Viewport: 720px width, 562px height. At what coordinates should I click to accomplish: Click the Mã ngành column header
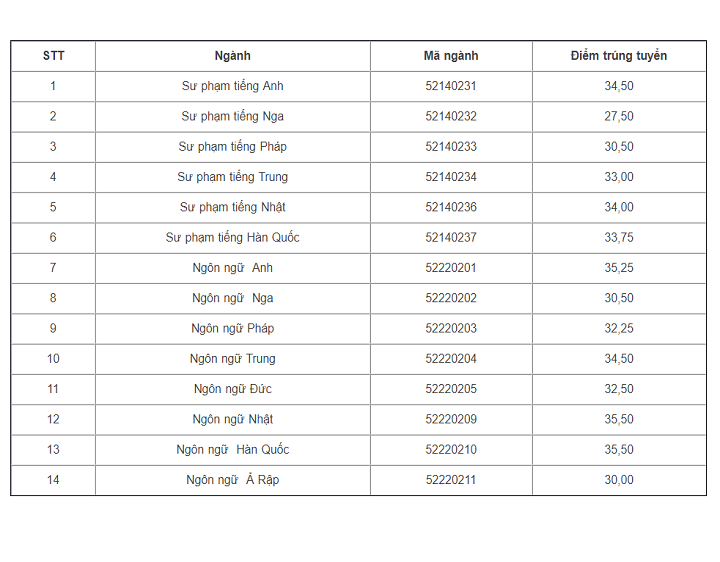coord(451,56)
